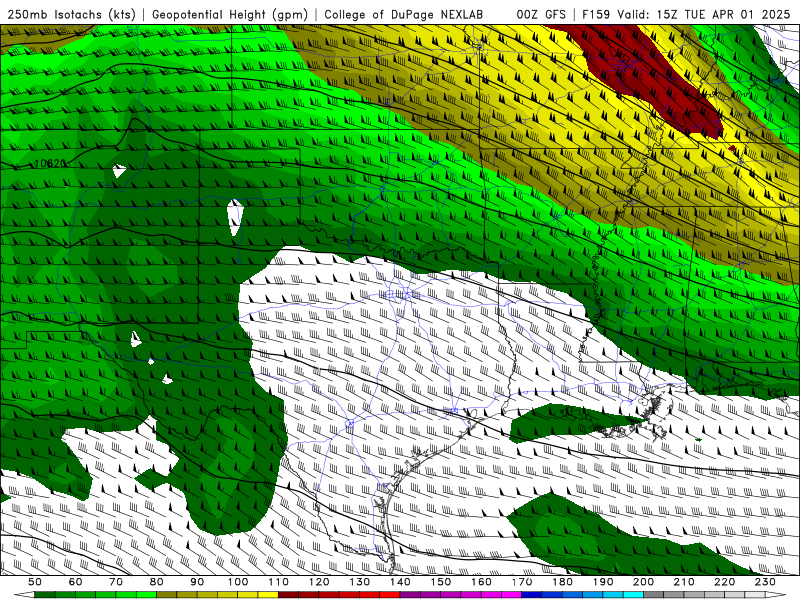The width and height of the screenshot is (800, 600).
Task: Click the '250mb Isotachs (kts)' title text
Action: pos(71,14)
